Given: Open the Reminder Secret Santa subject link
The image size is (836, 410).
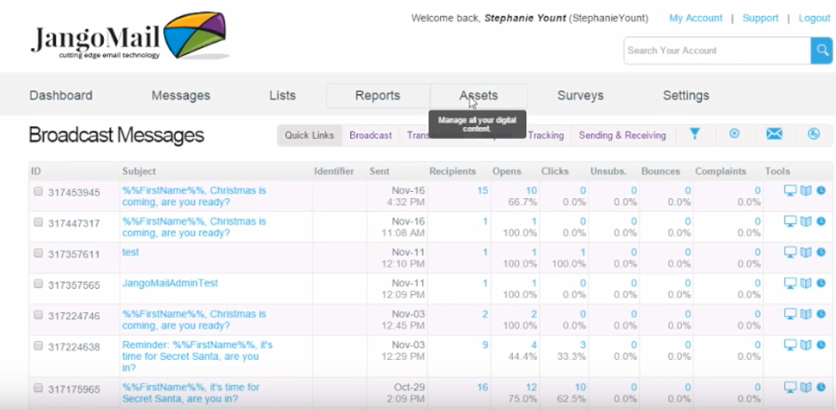Looking at the screenshot, I should tap(197, 356).
